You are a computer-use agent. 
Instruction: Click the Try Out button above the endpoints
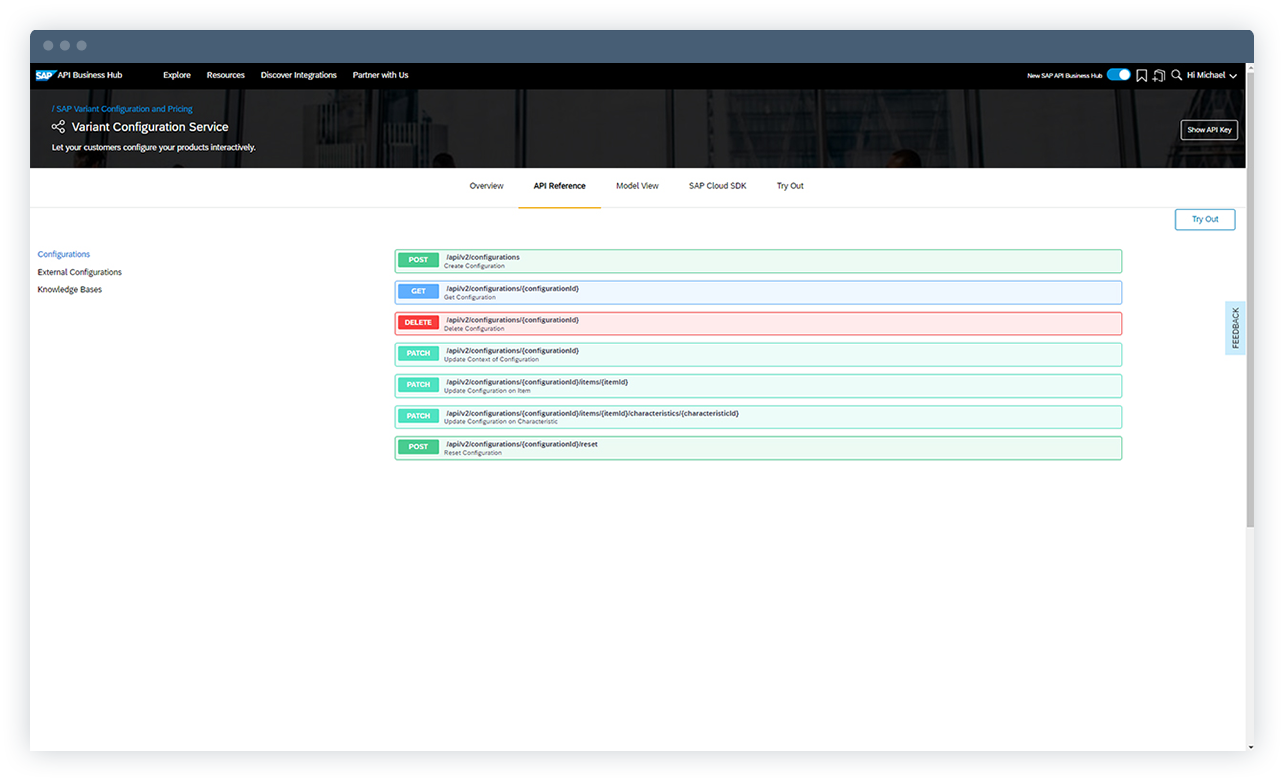[1205, 219]
